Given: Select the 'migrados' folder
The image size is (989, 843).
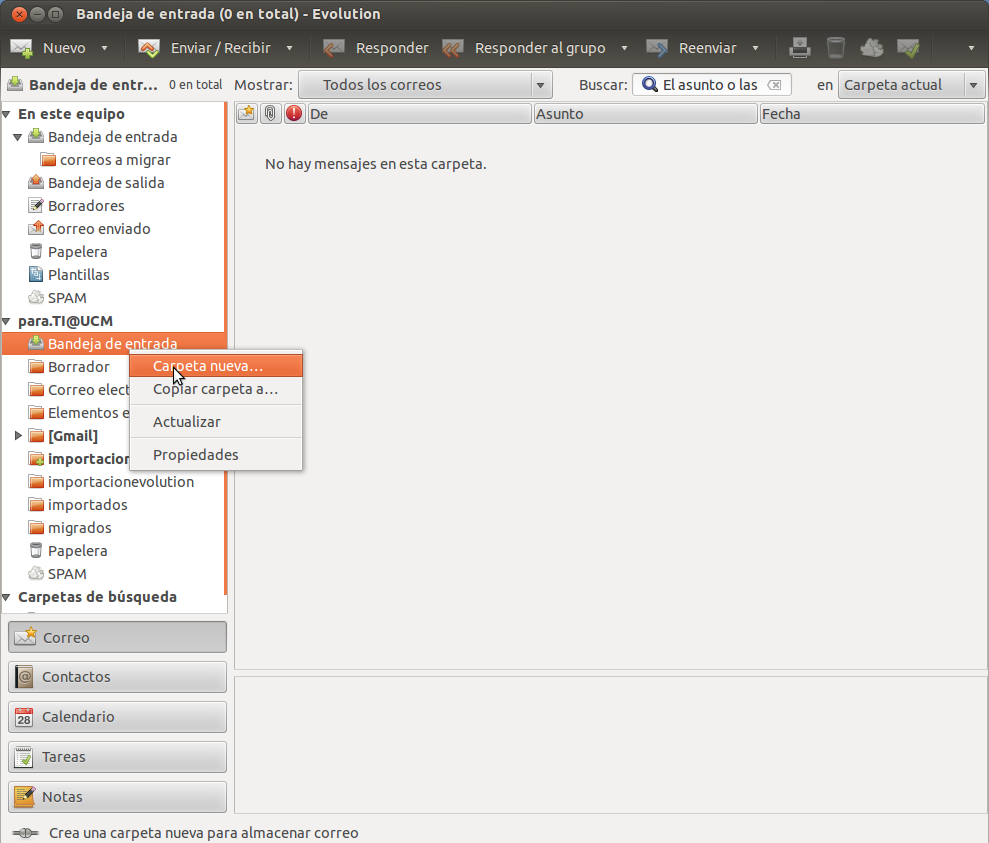Looking at the screenshot, I should (79, 528).
